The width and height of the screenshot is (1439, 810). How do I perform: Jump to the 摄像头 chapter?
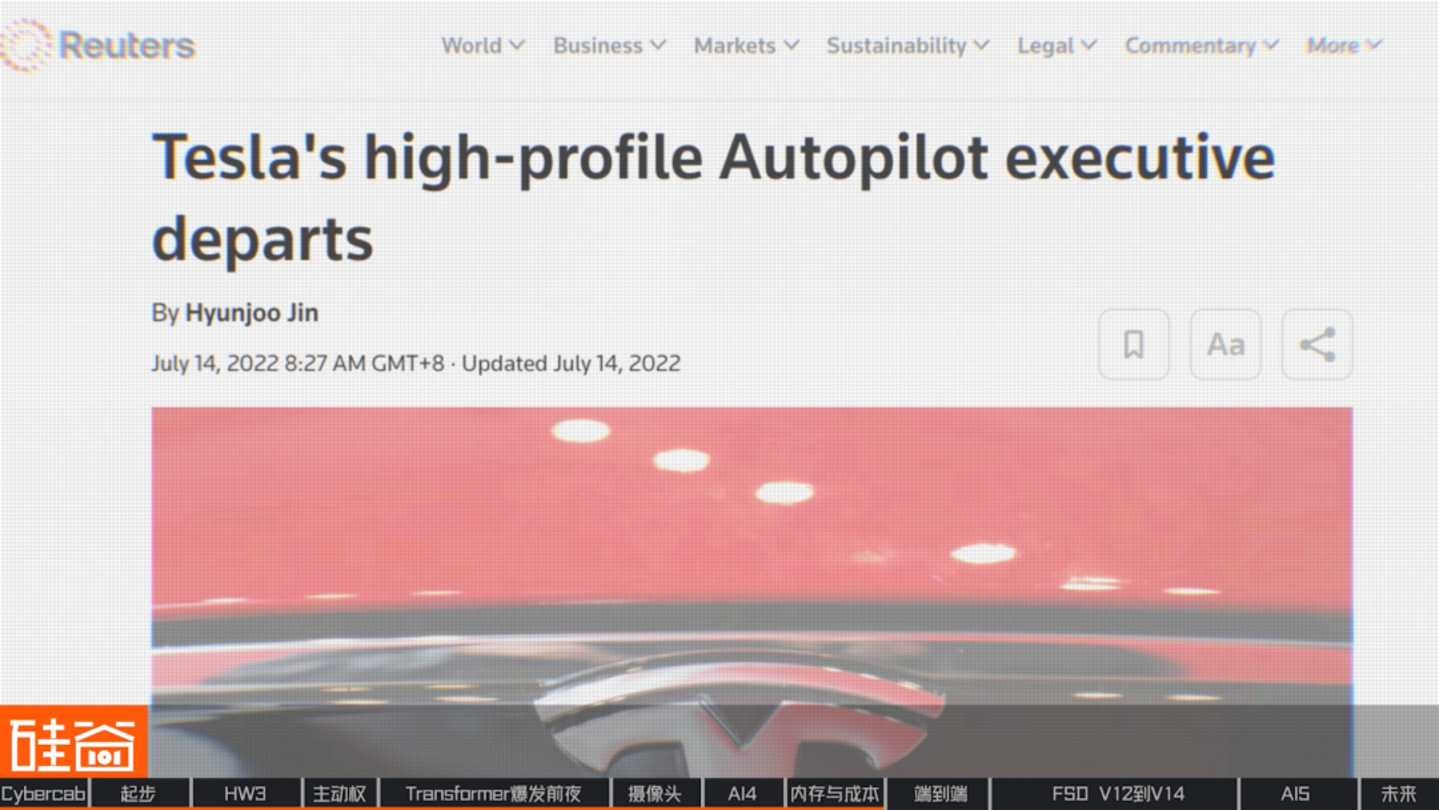point(656,794)
